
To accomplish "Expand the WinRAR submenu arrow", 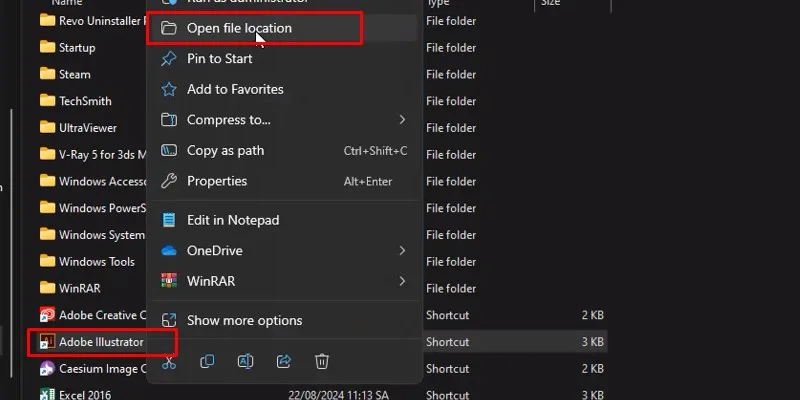I will click(402, 281).
